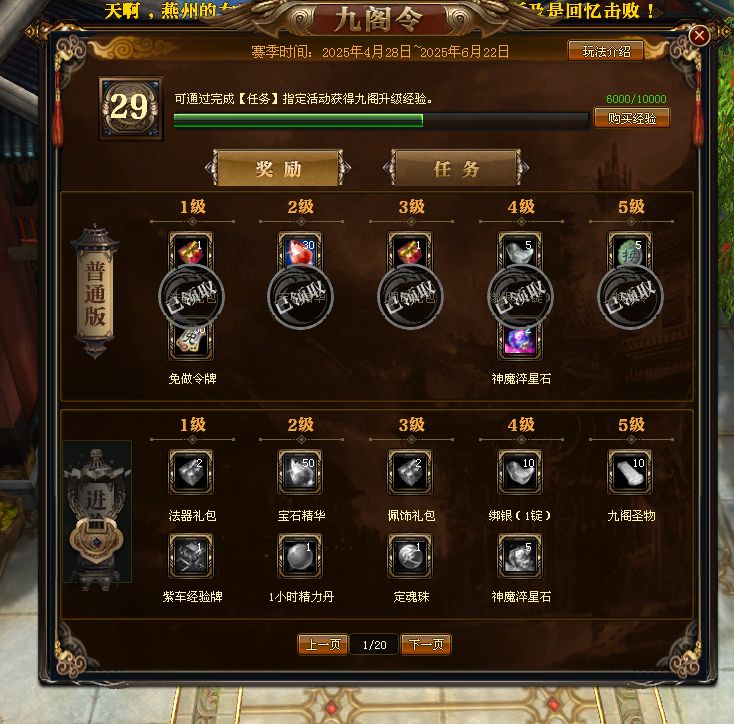
Task: Go to next page with 下一页
Action: 426,644
